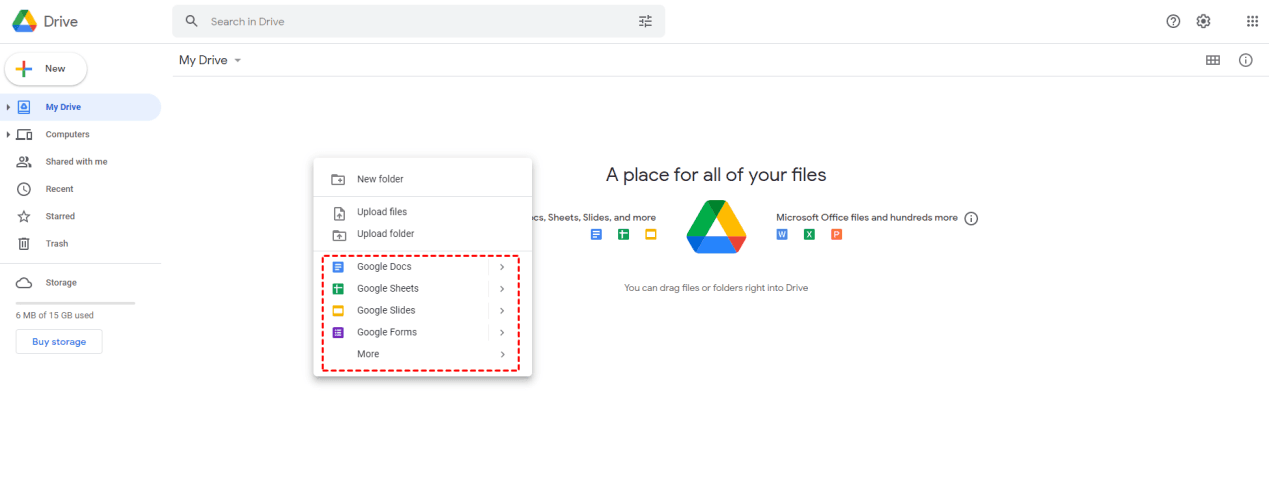Expand Google Sheets submenu arrow
This screenshot has height=500, width=1269.
click(x=502, y=289)
